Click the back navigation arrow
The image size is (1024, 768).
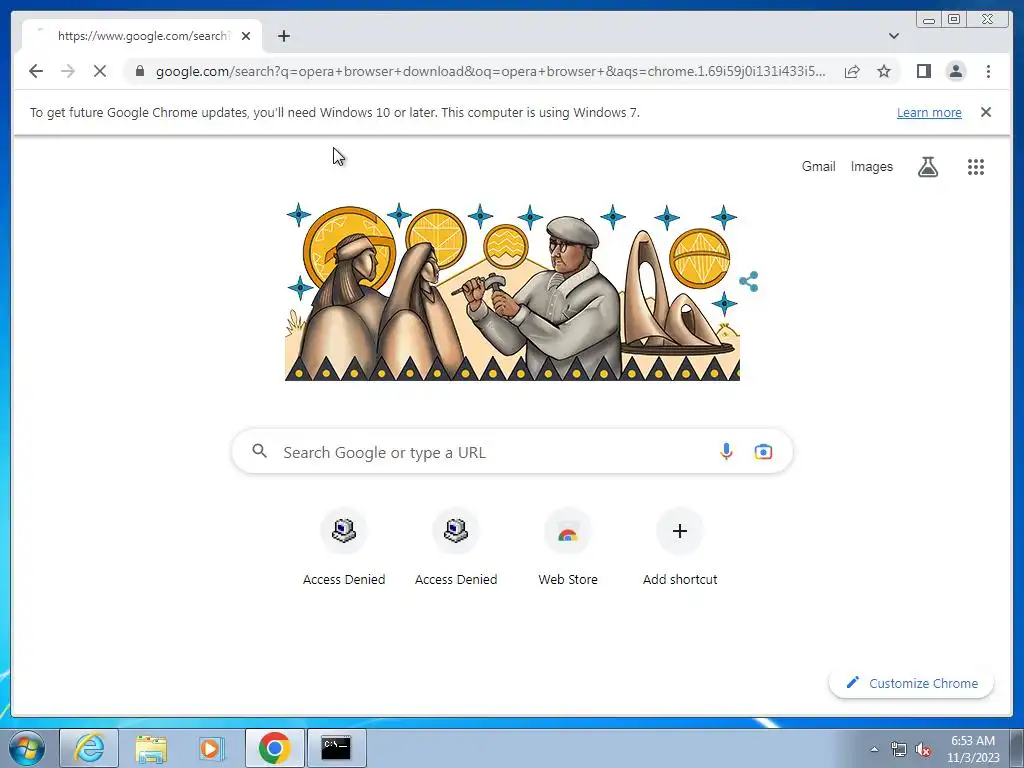pos(36,71)
